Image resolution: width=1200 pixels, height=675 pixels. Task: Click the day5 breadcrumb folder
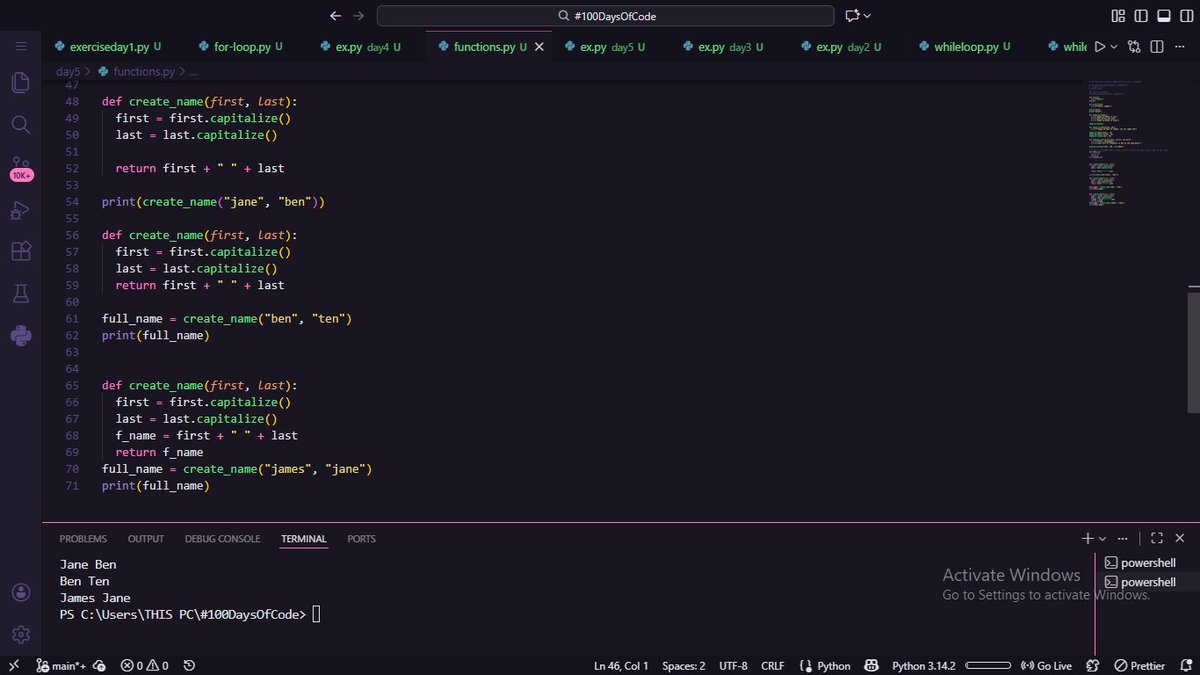point(67,72)
